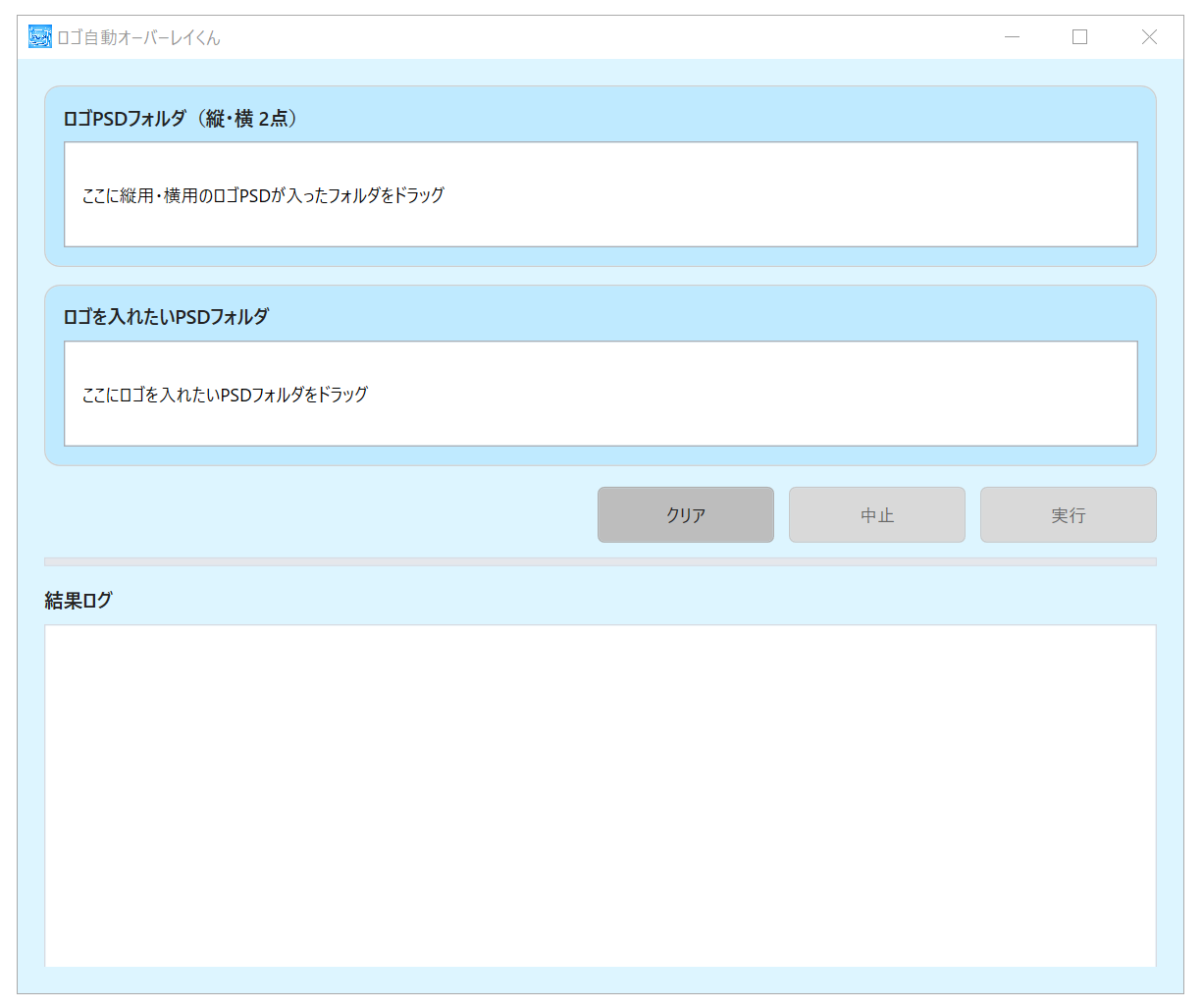Click the 中止 button

tap(877, 514)
